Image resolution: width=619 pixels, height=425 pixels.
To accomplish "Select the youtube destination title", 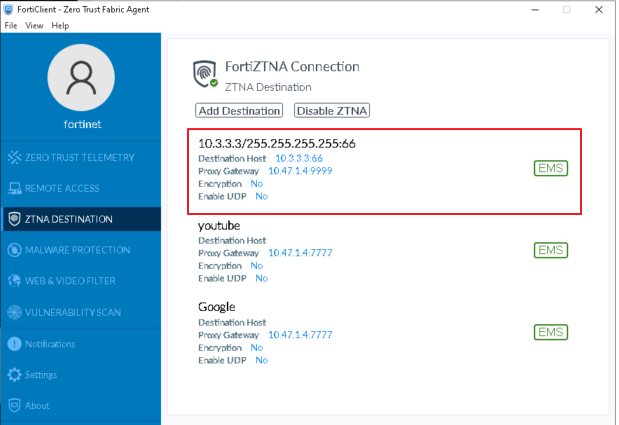I will coord(219,226).
